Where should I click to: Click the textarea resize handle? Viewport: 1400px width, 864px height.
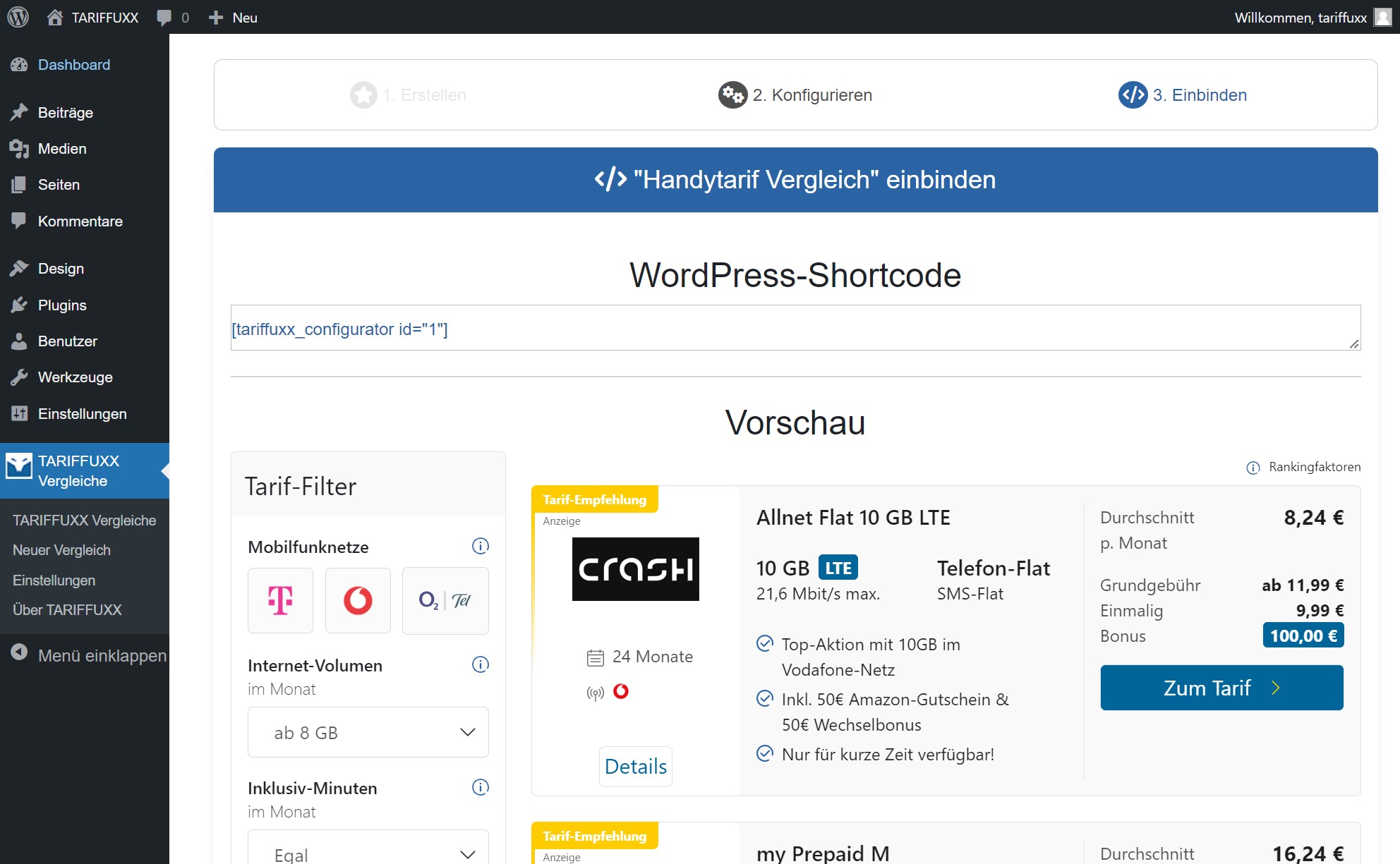pyautogui.click(x=1353, y=343)
